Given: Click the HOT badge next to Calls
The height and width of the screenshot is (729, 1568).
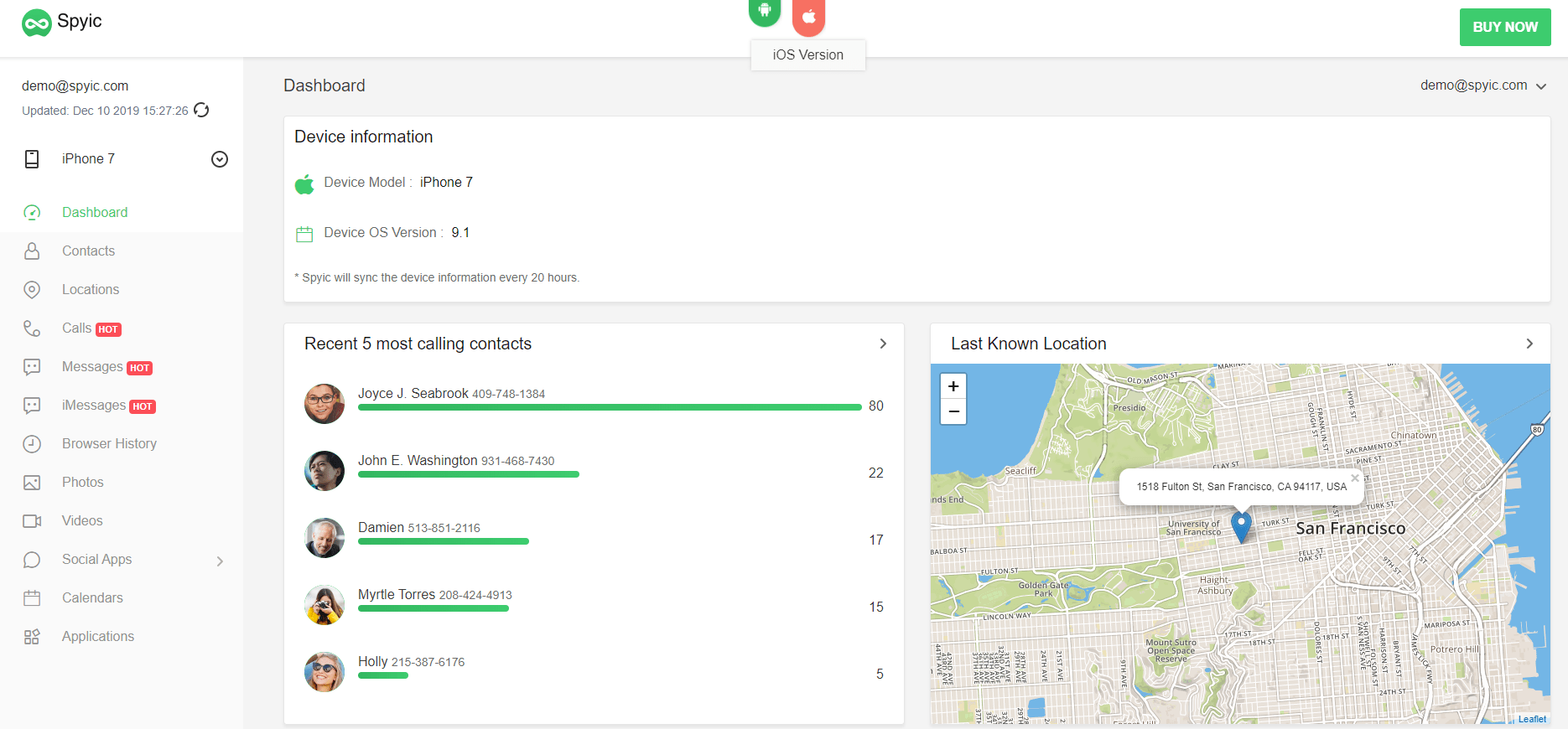Looking at the screenshot, I should 108,330.
